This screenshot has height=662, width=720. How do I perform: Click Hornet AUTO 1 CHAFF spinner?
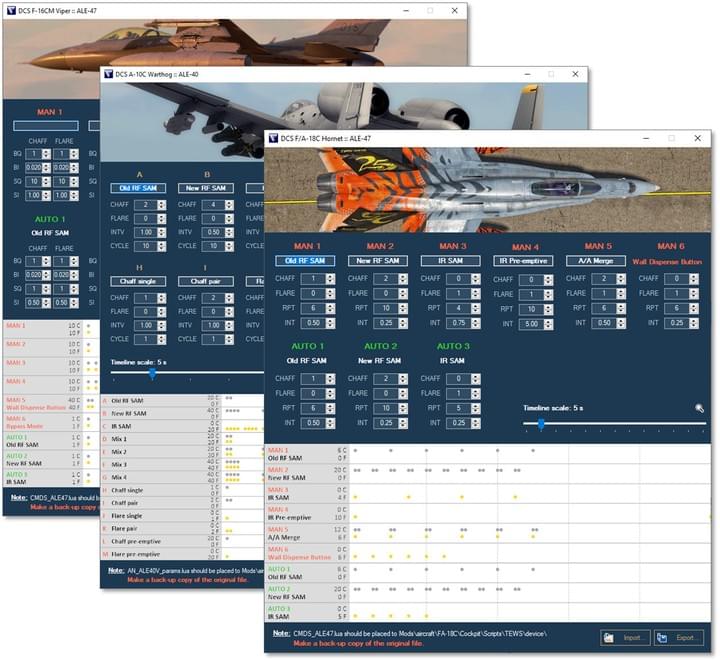pyautogui.click(x=318, y=379)
